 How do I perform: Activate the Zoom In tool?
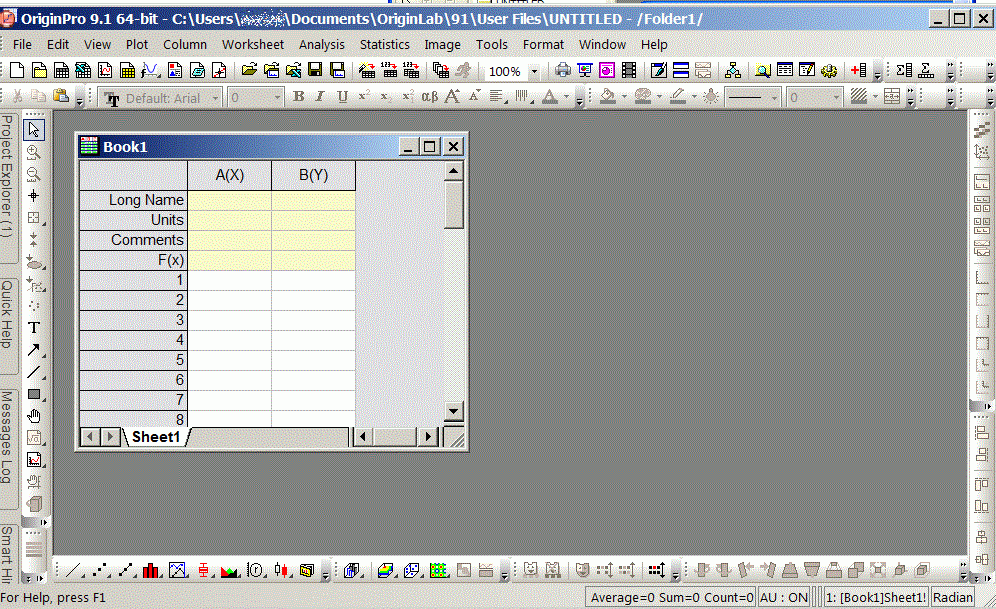(x=34, y=152)
